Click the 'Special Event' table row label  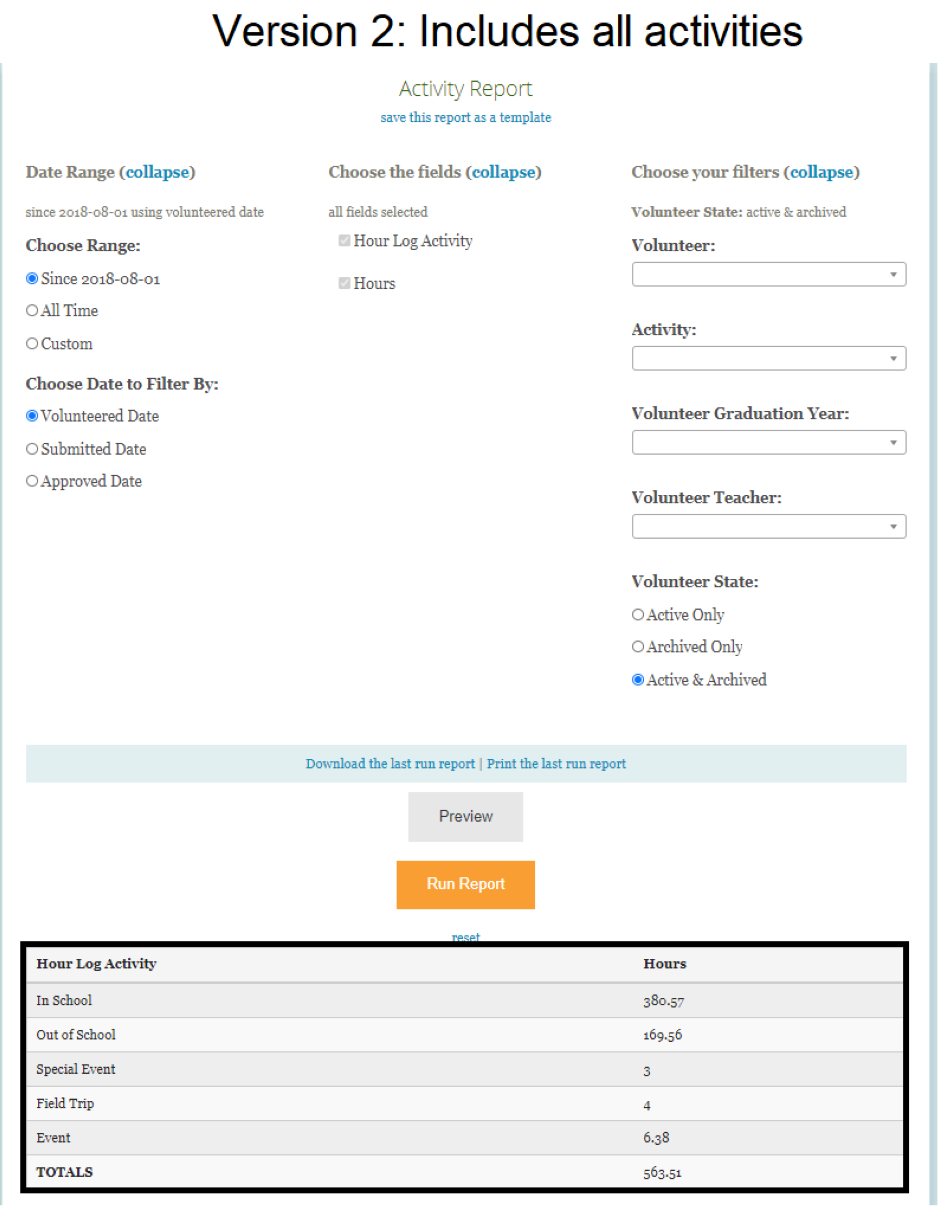[76, 1069]
